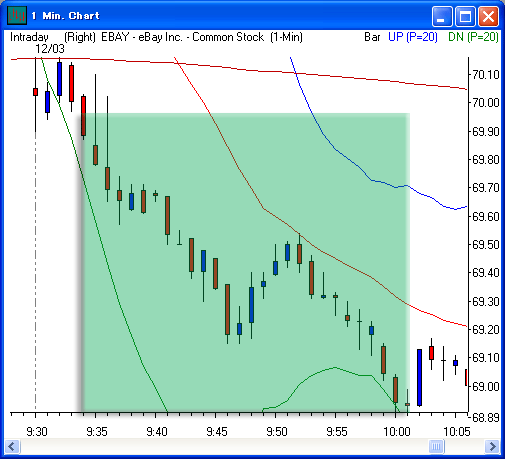Click the (Right) axis label
This screenshot has height=459, width=505.
(80, 37)
